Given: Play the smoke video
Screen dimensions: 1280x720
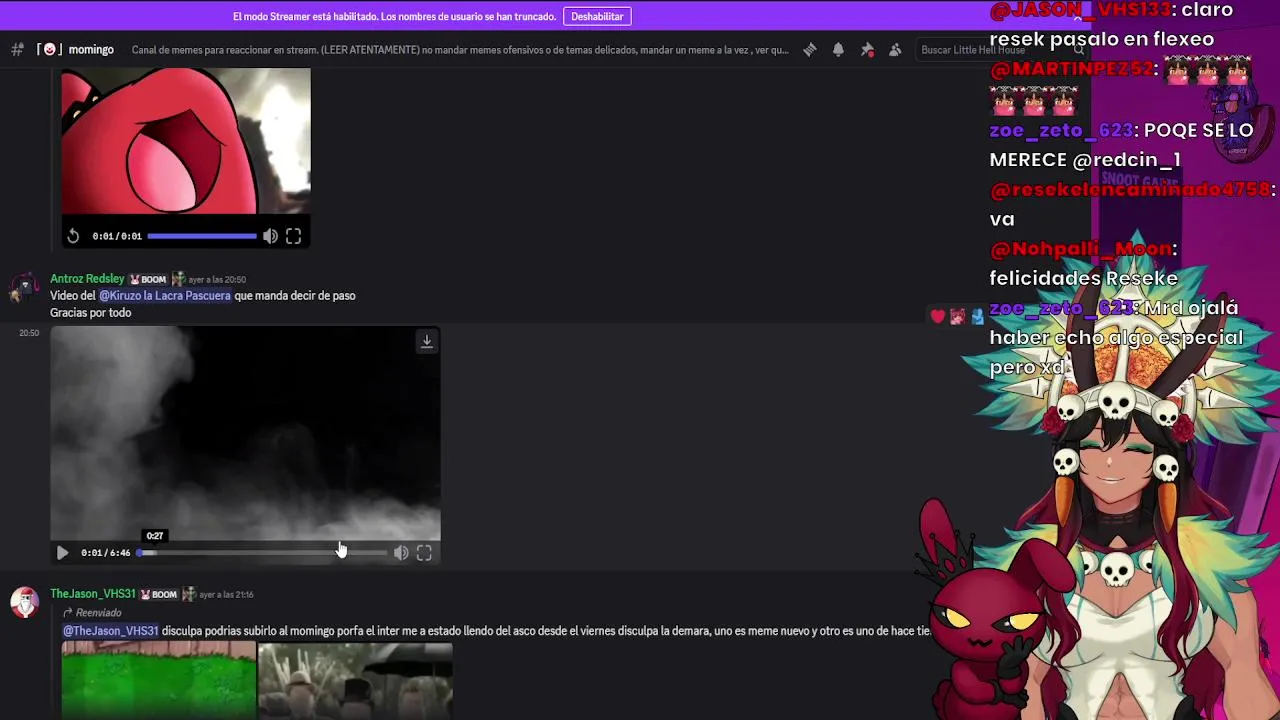Looking at the screenshot, I should (62, 552).
